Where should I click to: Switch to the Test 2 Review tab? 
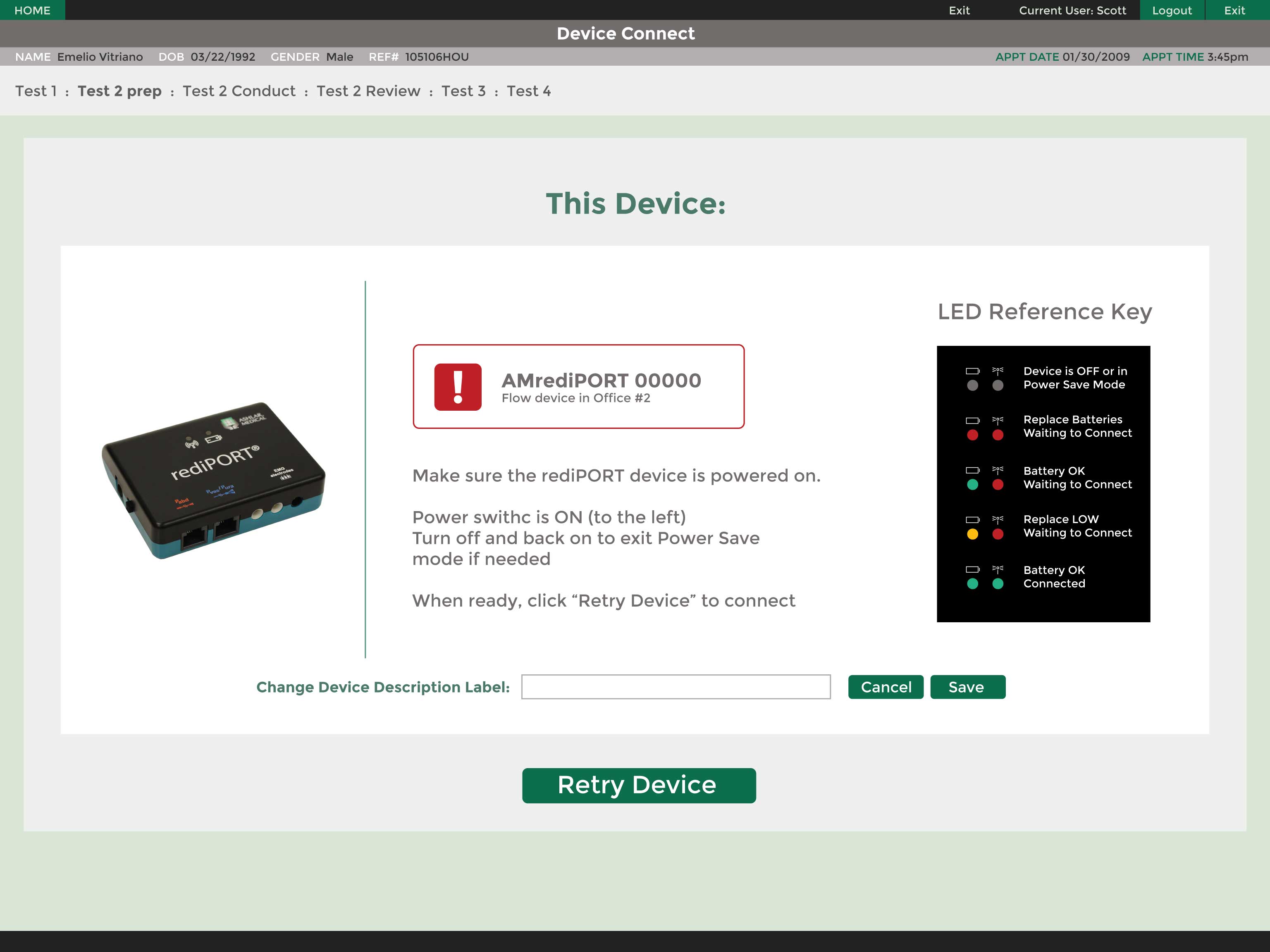click(x=368, y=90)
